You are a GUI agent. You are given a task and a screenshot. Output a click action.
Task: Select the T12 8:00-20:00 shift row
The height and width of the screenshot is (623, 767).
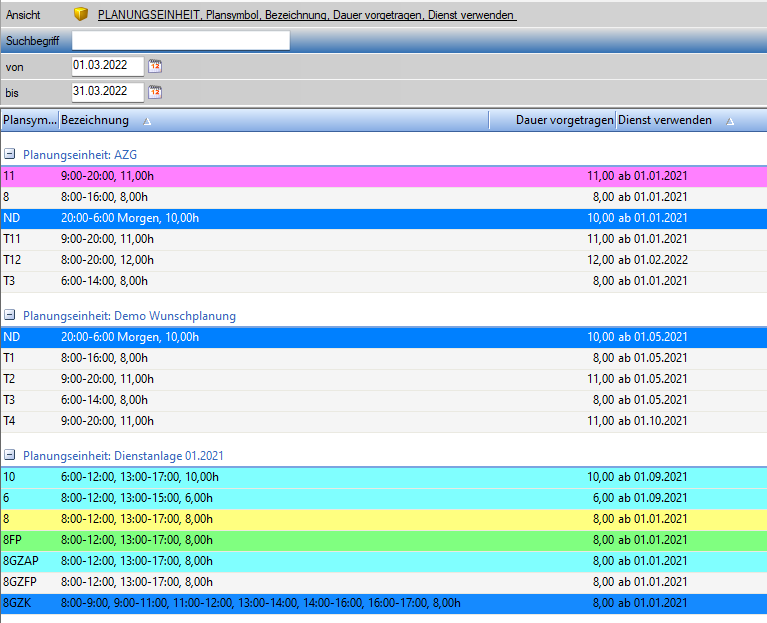300,260
